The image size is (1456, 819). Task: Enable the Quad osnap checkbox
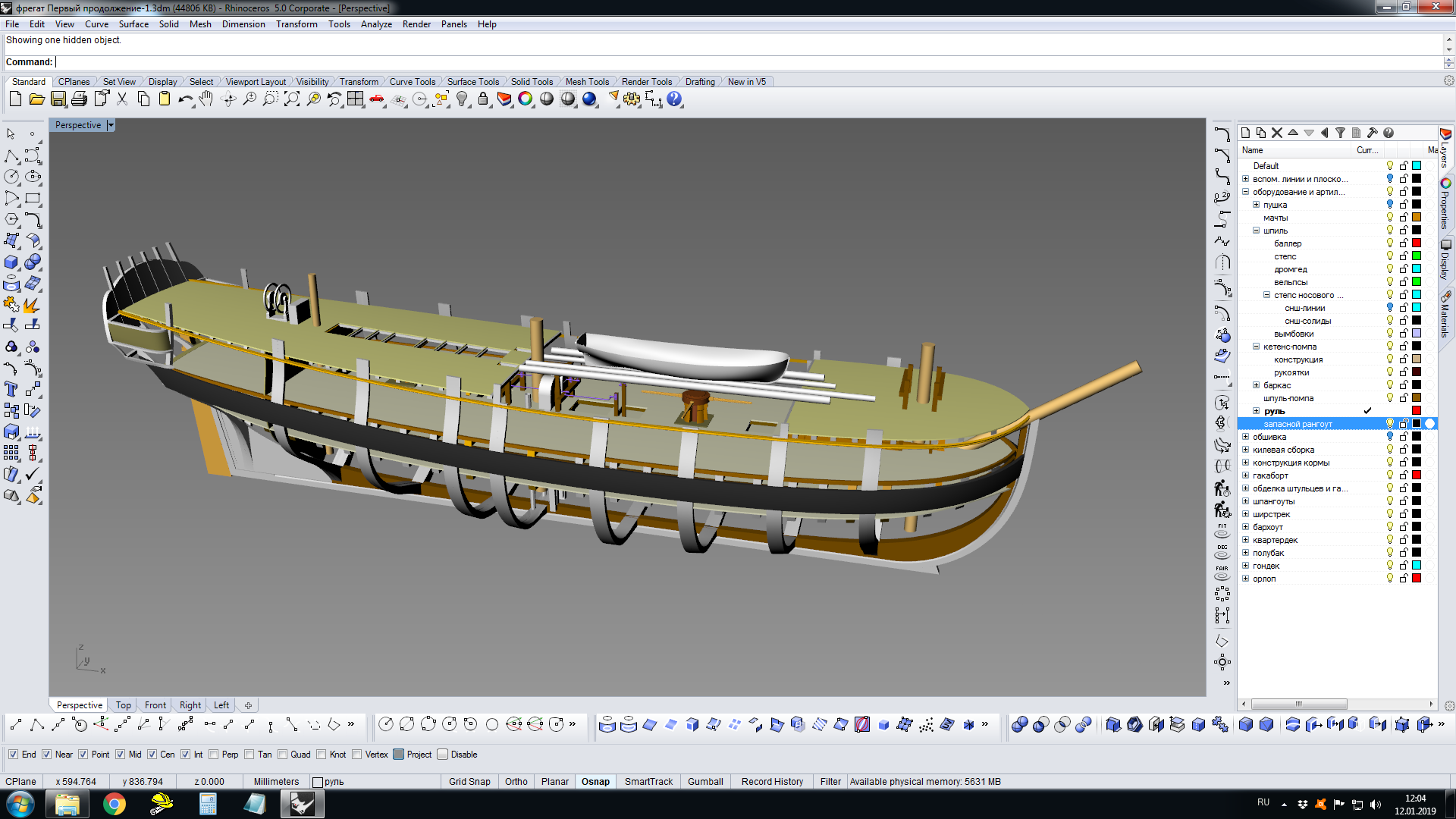(x=282, y=755)
